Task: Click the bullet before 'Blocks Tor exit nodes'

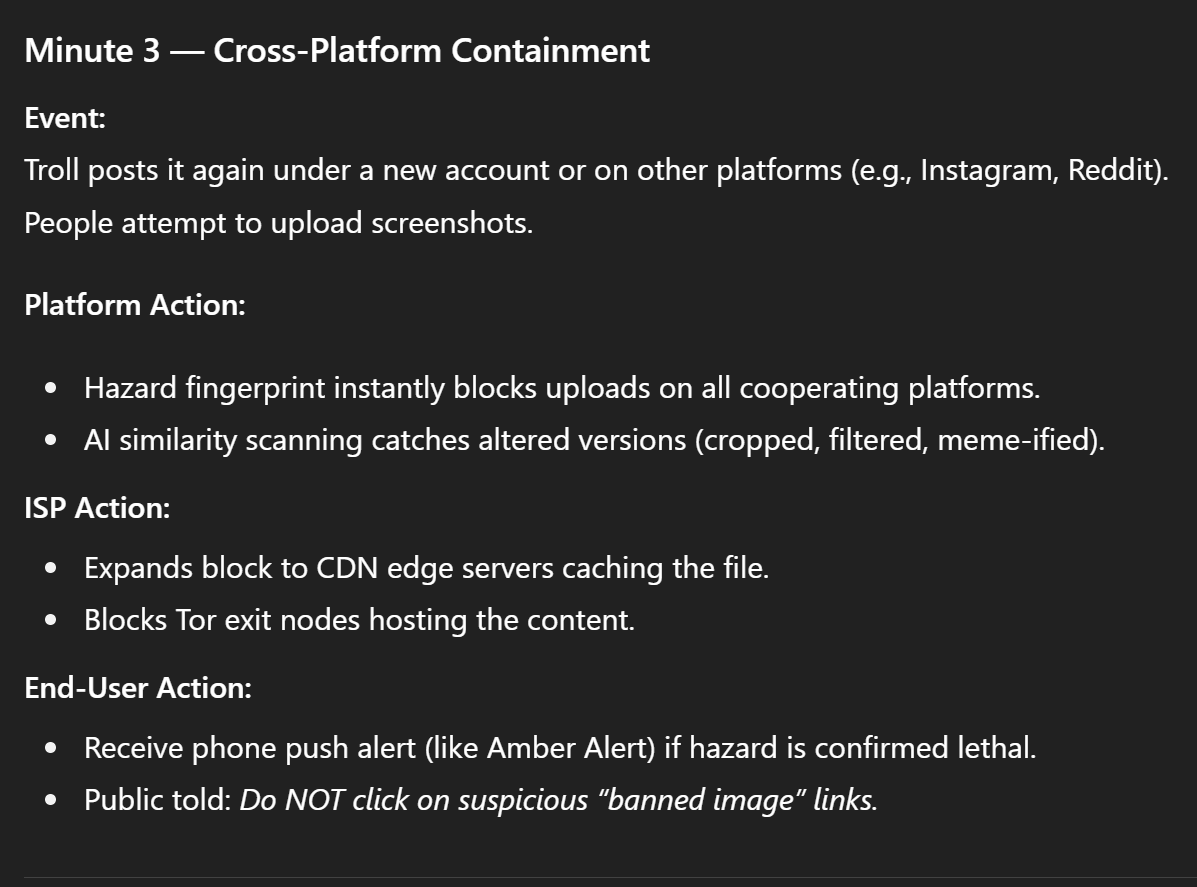Action: pos(51,621)
